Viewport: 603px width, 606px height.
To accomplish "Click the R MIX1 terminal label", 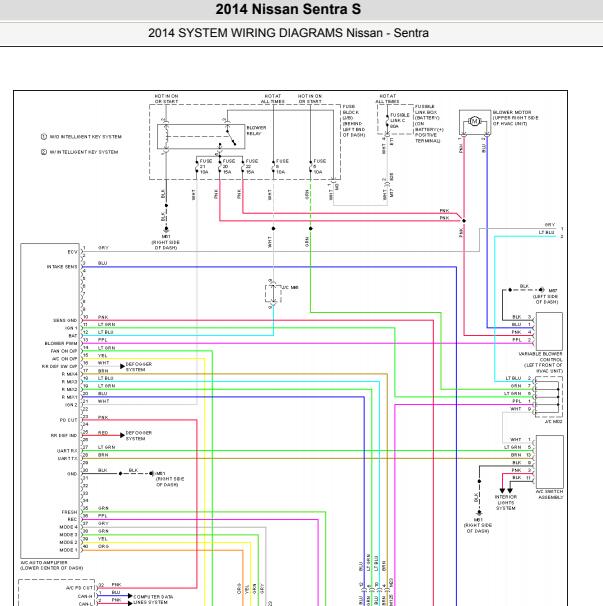I will click(x=70, y=397).
